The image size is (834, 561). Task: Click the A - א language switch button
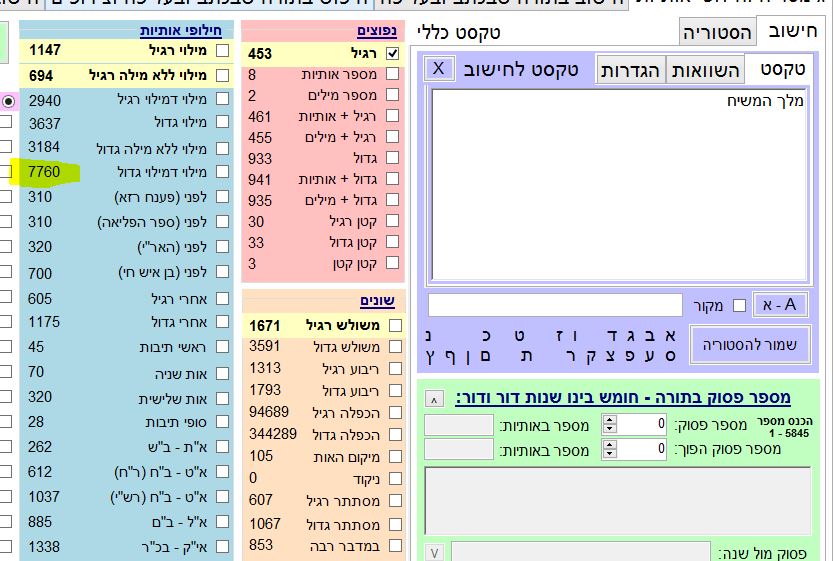point(782,304)
